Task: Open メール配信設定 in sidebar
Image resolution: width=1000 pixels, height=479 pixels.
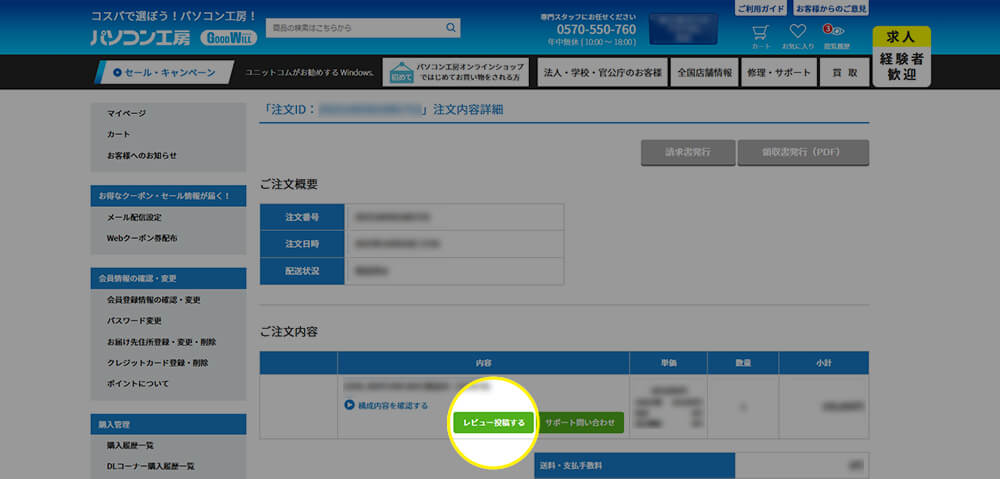Action: [x=134, y=217]
